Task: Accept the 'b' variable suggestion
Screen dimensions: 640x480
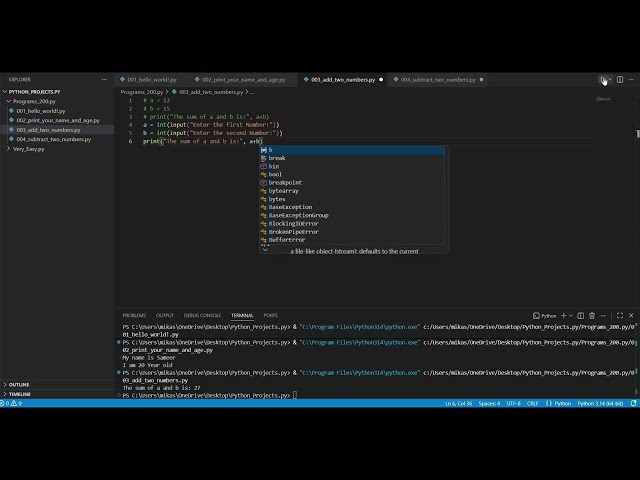Action: point(352,150)
